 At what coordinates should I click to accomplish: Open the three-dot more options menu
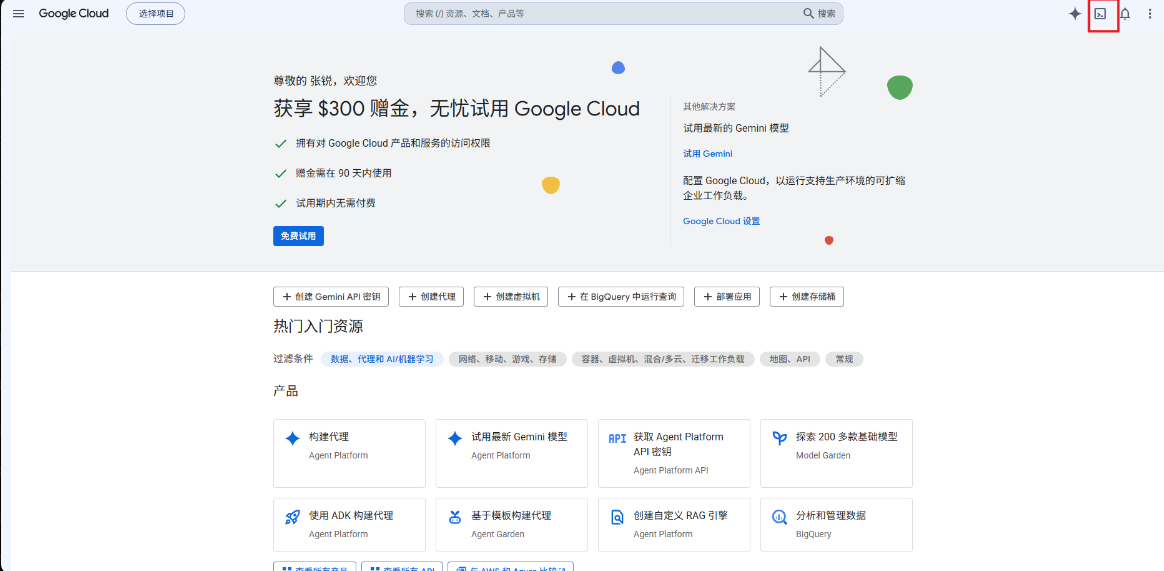[x=1150, y=13]
